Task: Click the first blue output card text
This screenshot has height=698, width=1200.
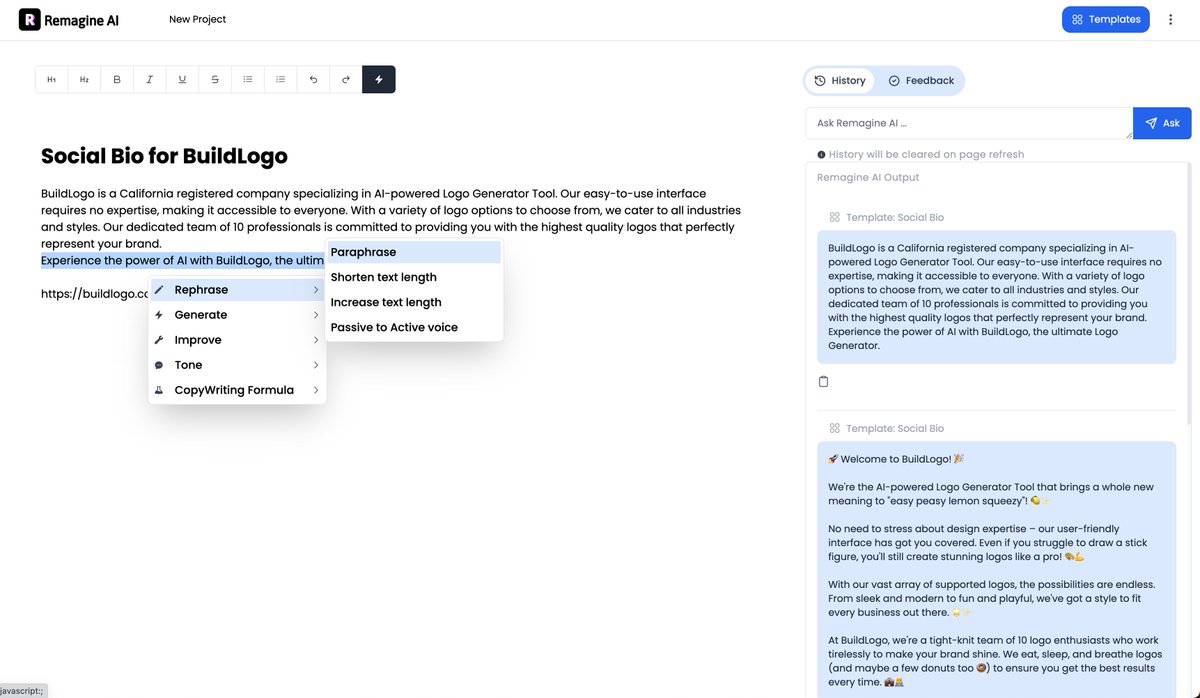Action: 996,296
